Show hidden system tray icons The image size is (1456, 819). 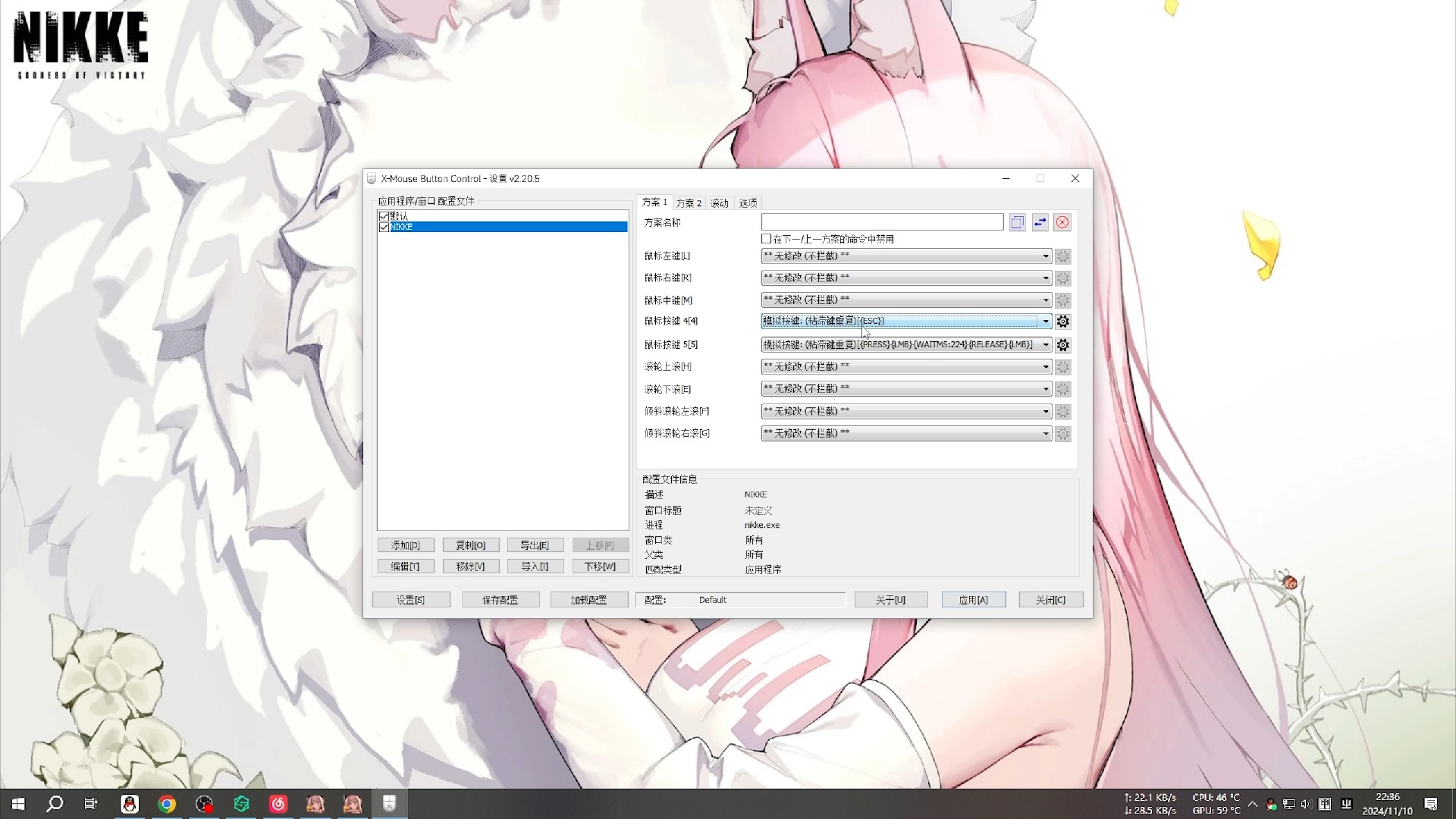1253,804
